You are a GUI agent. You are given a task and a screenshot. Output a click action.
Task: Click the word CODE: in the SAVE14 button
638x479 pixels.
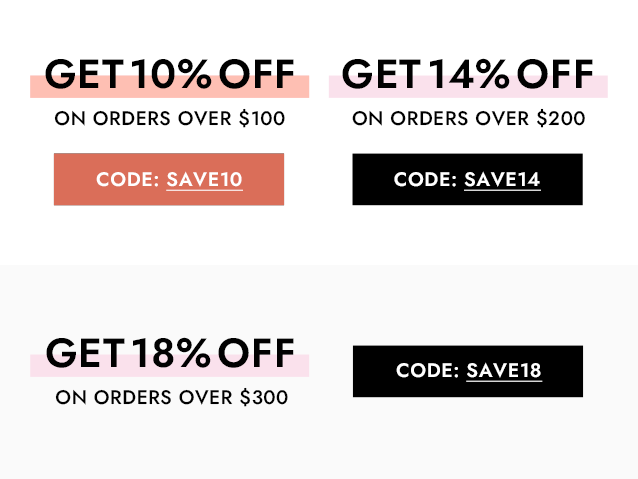click(425, 179)
